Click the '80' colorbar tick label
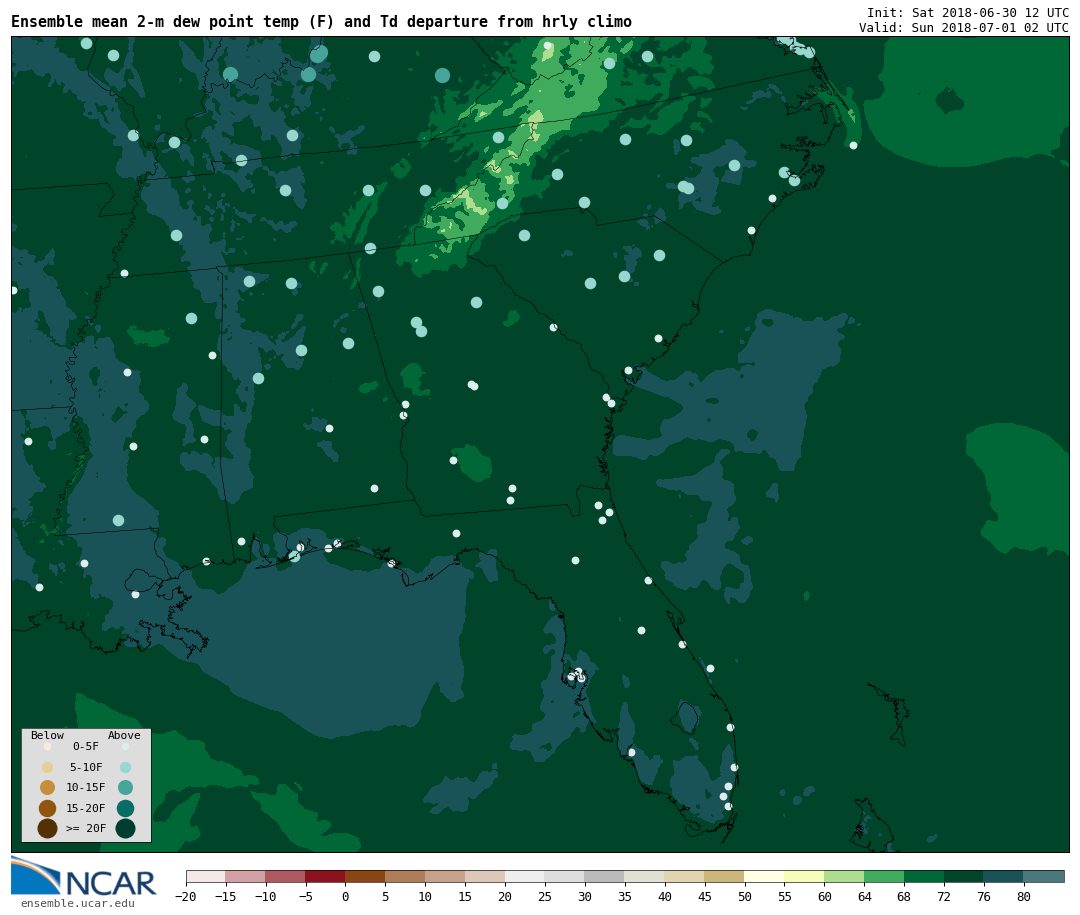The height and width of the screenshot is (915, 1080). tap(1025, 896)
